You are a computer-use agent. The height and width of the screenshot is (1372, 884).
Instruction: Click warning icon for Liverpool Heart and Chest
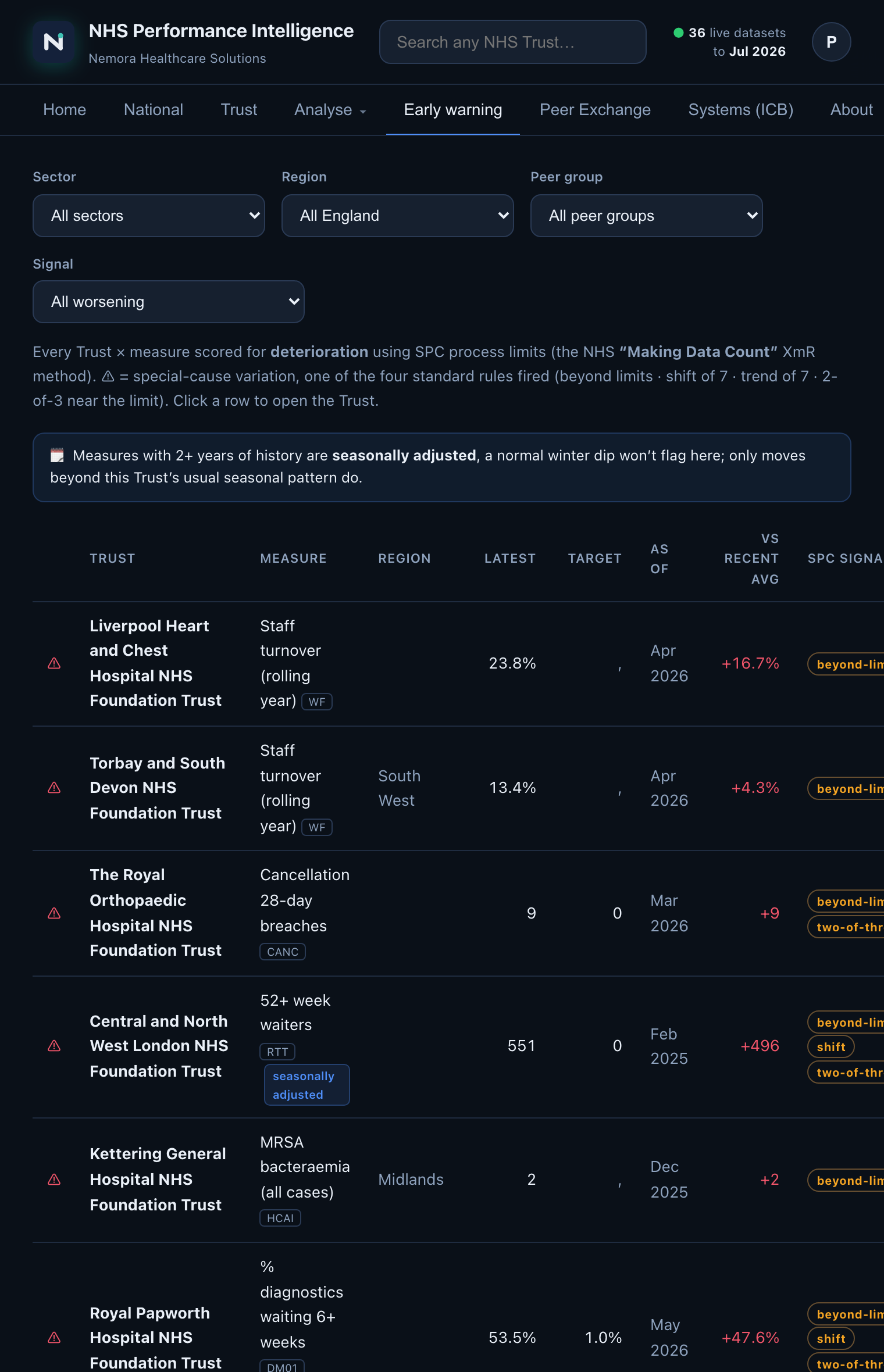pos(54,663)
